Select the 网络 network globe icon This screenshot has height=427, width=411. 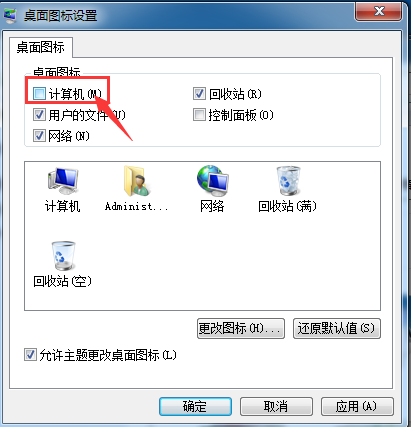212,181
